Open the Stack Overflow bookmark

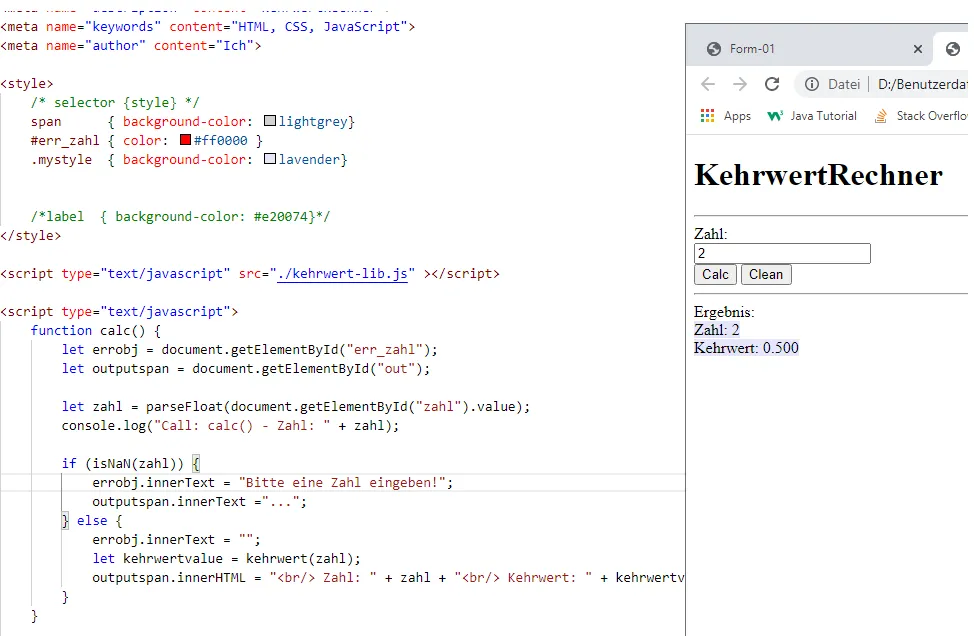click(921, 116)
